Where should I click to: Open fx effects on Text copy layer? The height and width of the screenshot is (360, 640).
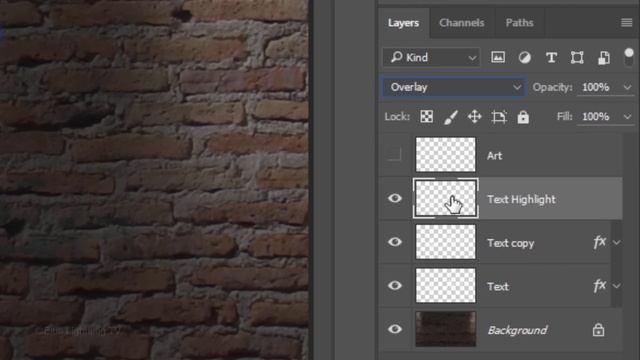coord(599,242)
